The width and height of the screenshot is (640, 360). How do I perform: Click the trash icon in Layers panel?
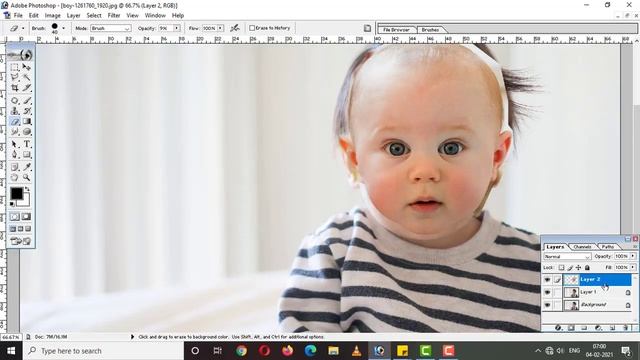[x=625, y=328]
